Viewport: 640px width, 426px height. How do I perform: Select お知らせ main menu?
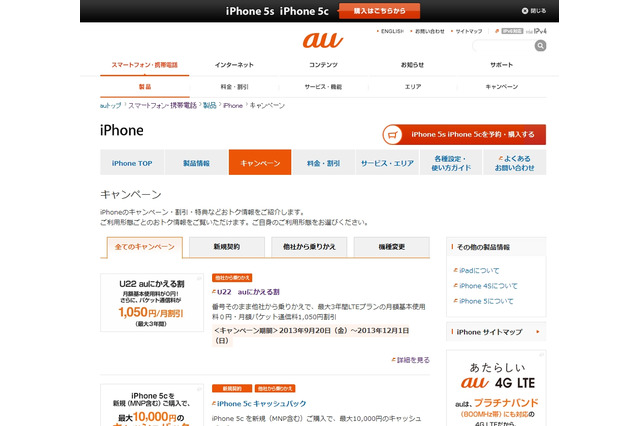(x=412, y=65)
